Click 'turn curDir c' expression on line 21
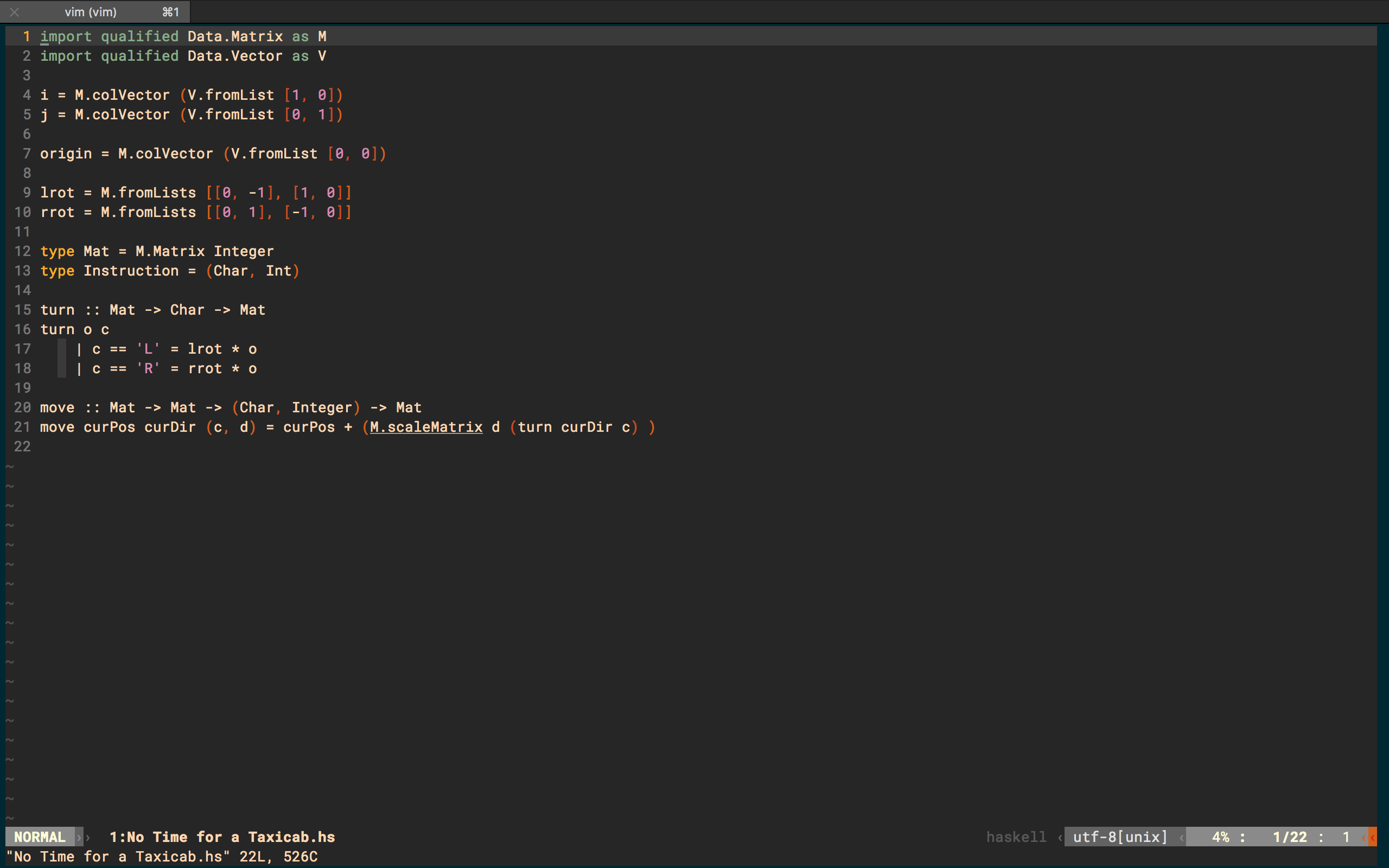 [x=574, y=427]
